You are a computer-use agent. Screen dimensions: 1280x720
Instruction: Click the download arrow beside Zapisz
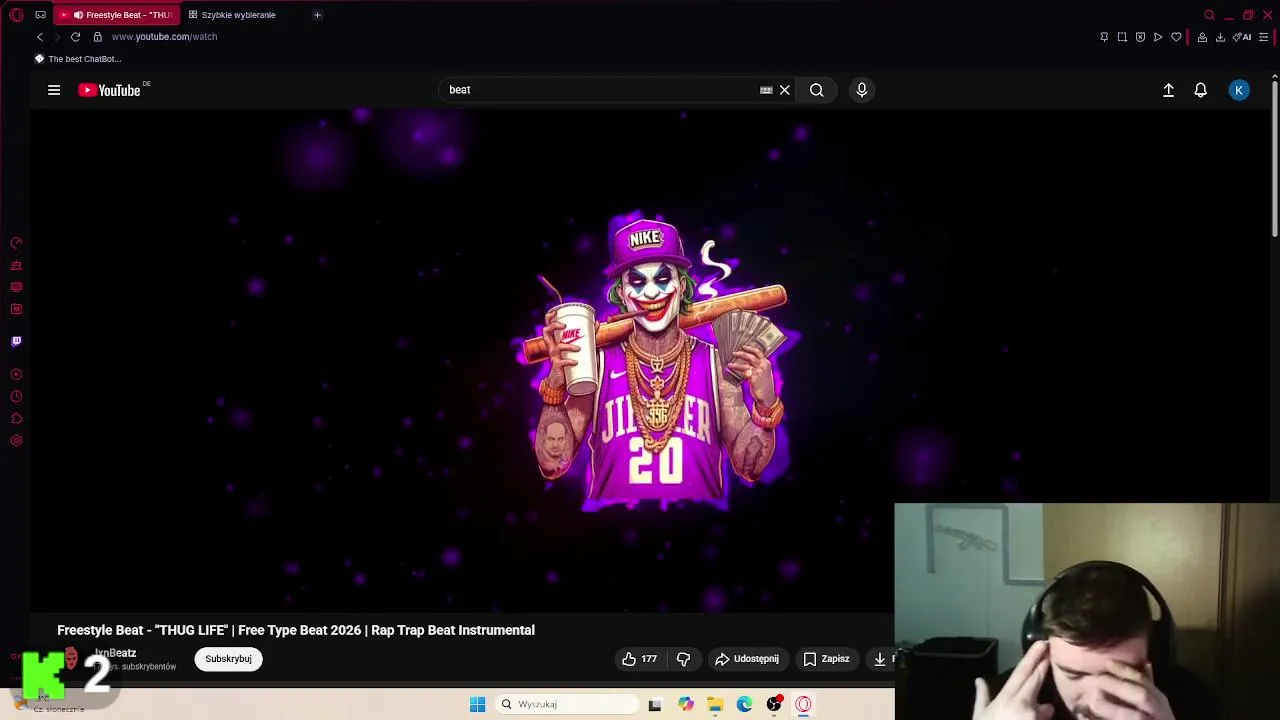click(x=880, y=659)
